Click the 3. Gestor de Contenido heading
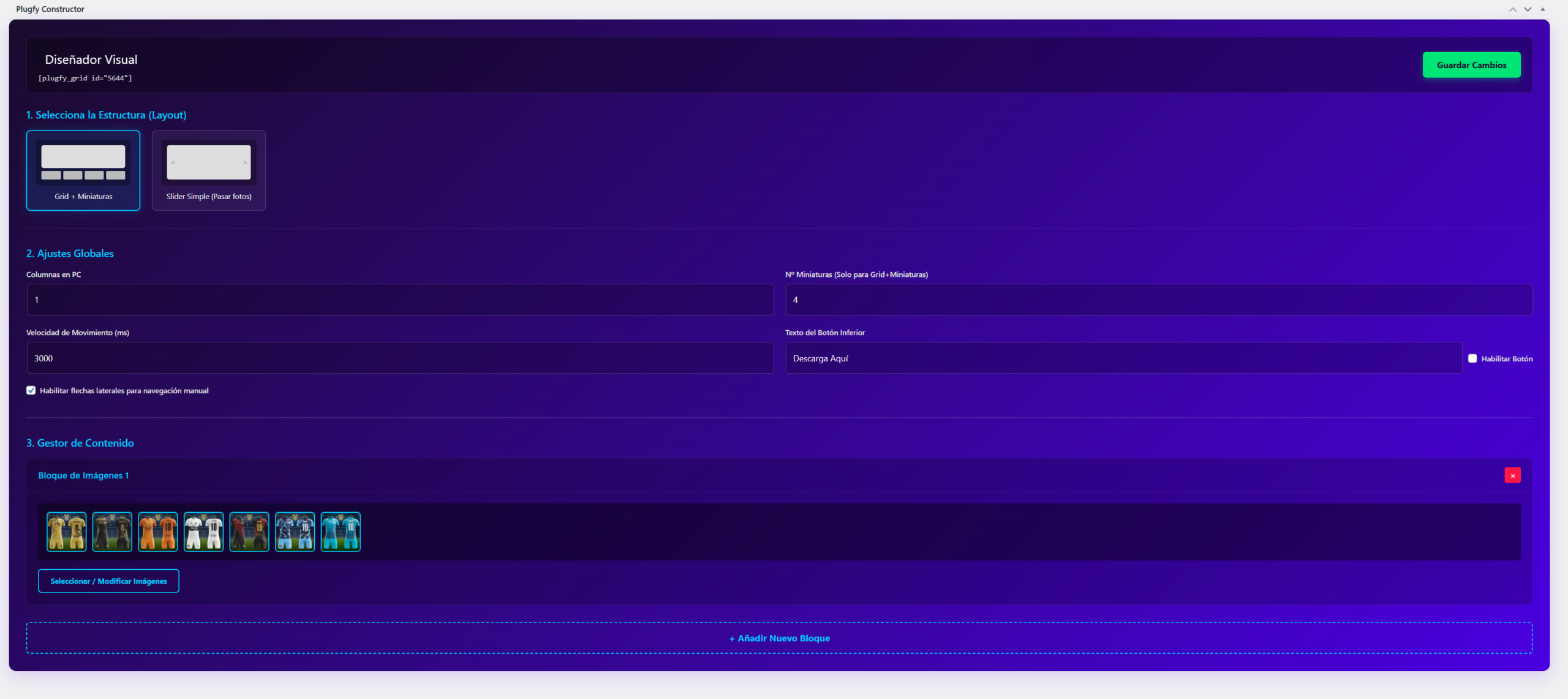Viewport: 1568px width, 699px height. click(80, 443)
